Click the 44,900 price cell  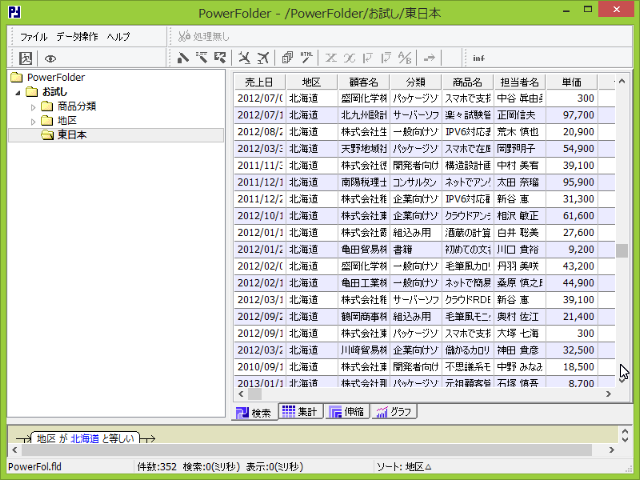click(x=571, y=283)
